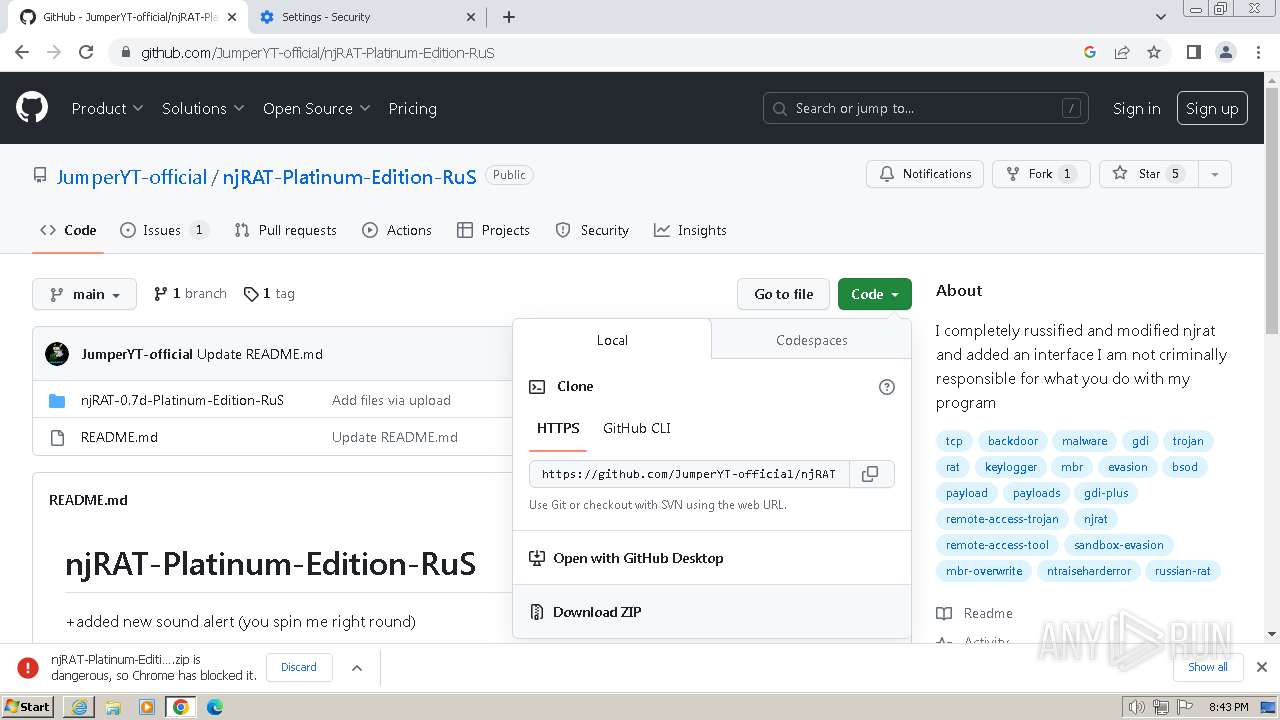Open README.md file
This screenshot has height=720, width=1280.
coord(119,437)
